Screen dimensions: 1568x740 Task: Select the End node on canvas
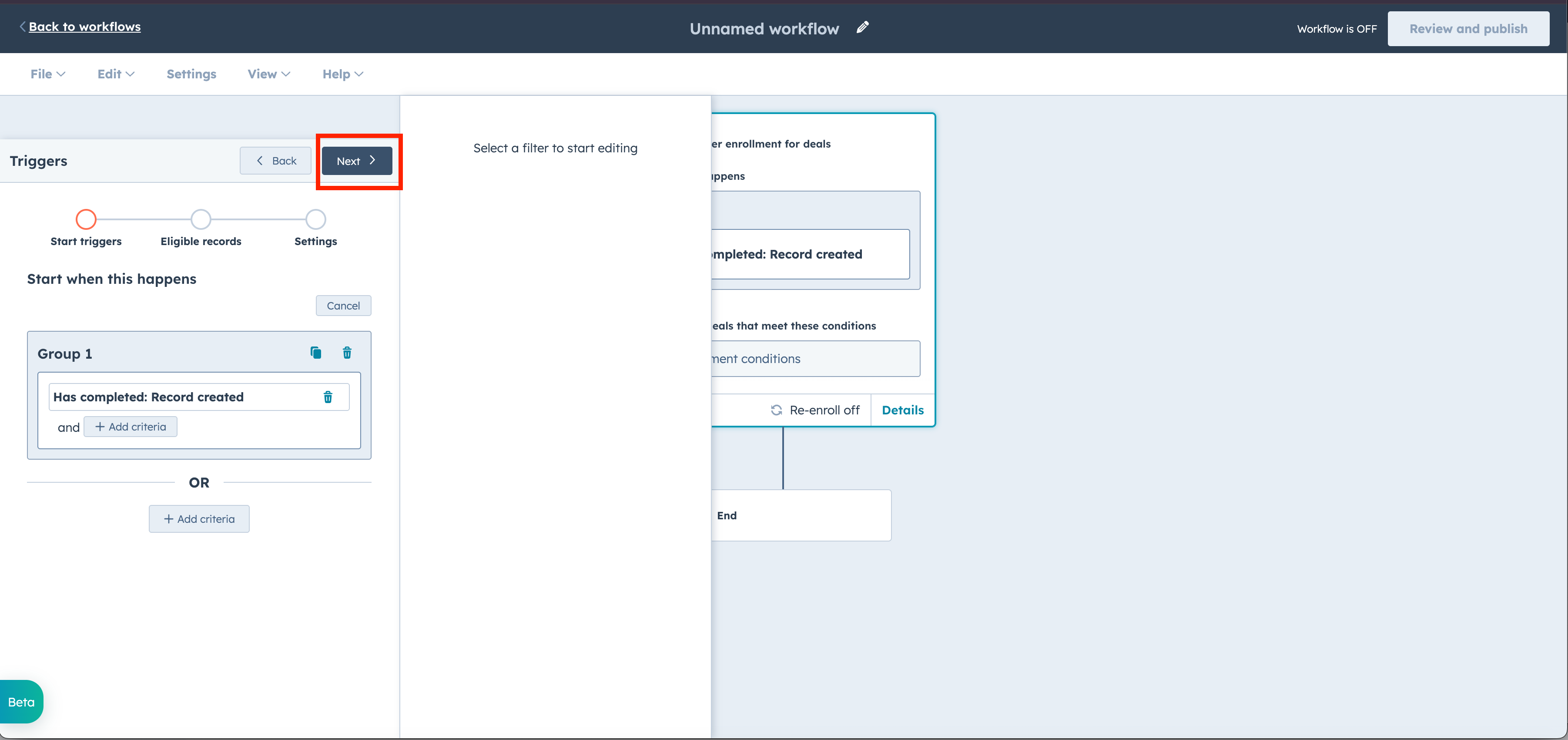(801, 515)
